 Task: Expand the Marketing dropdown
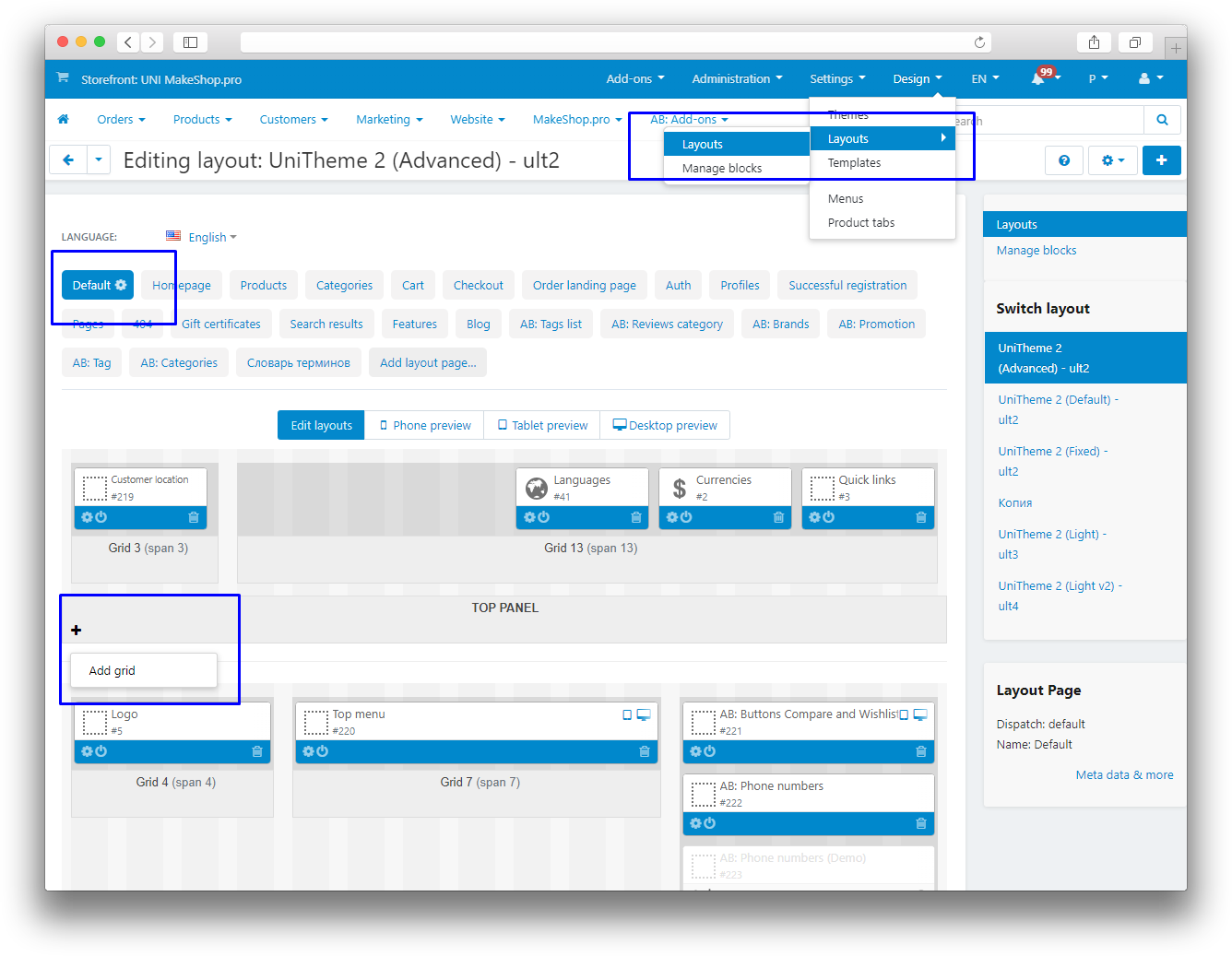(389, 119)
